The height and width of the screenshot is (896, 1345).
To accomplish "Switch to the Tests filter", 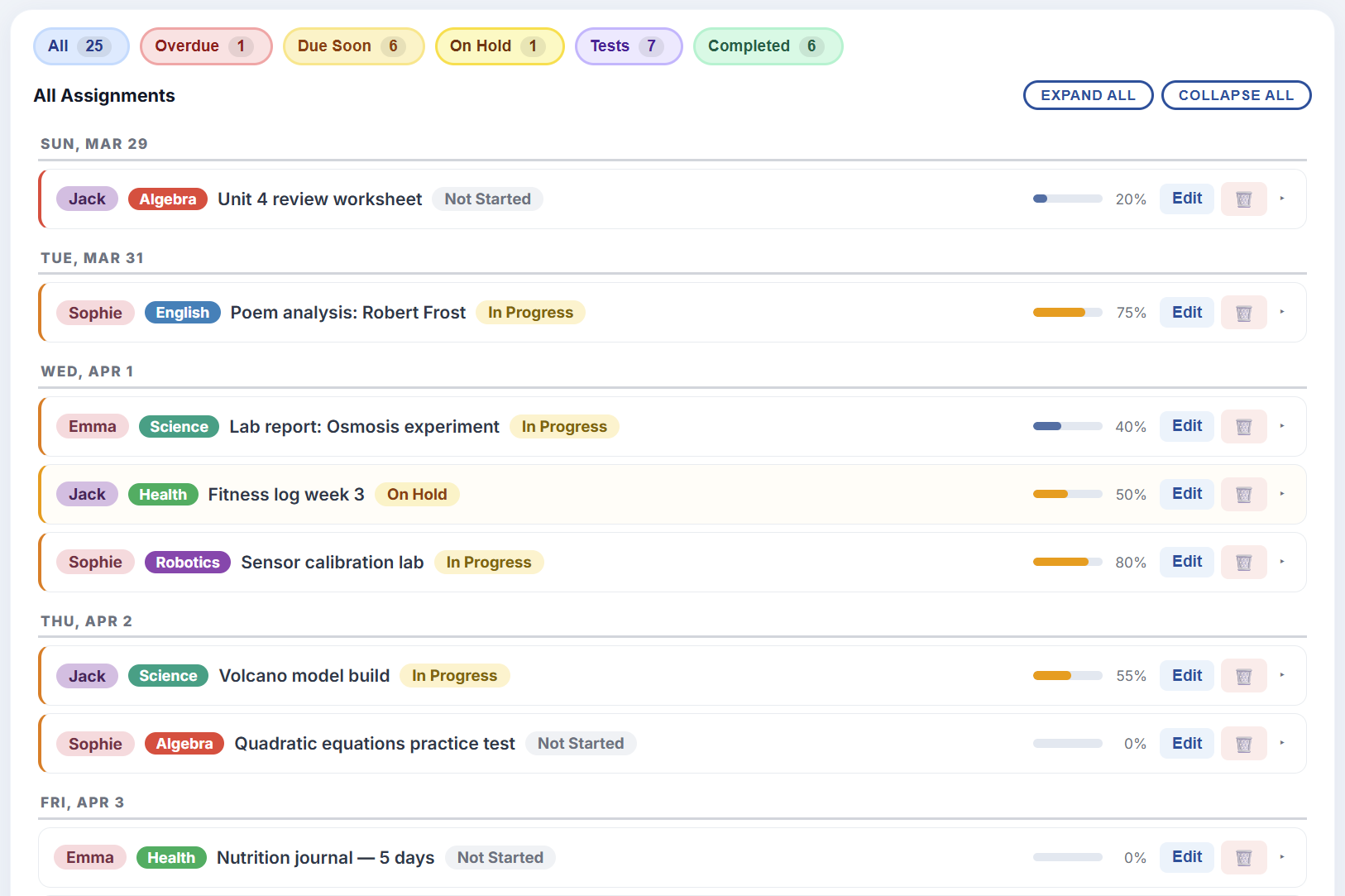I will pos(628,46).
